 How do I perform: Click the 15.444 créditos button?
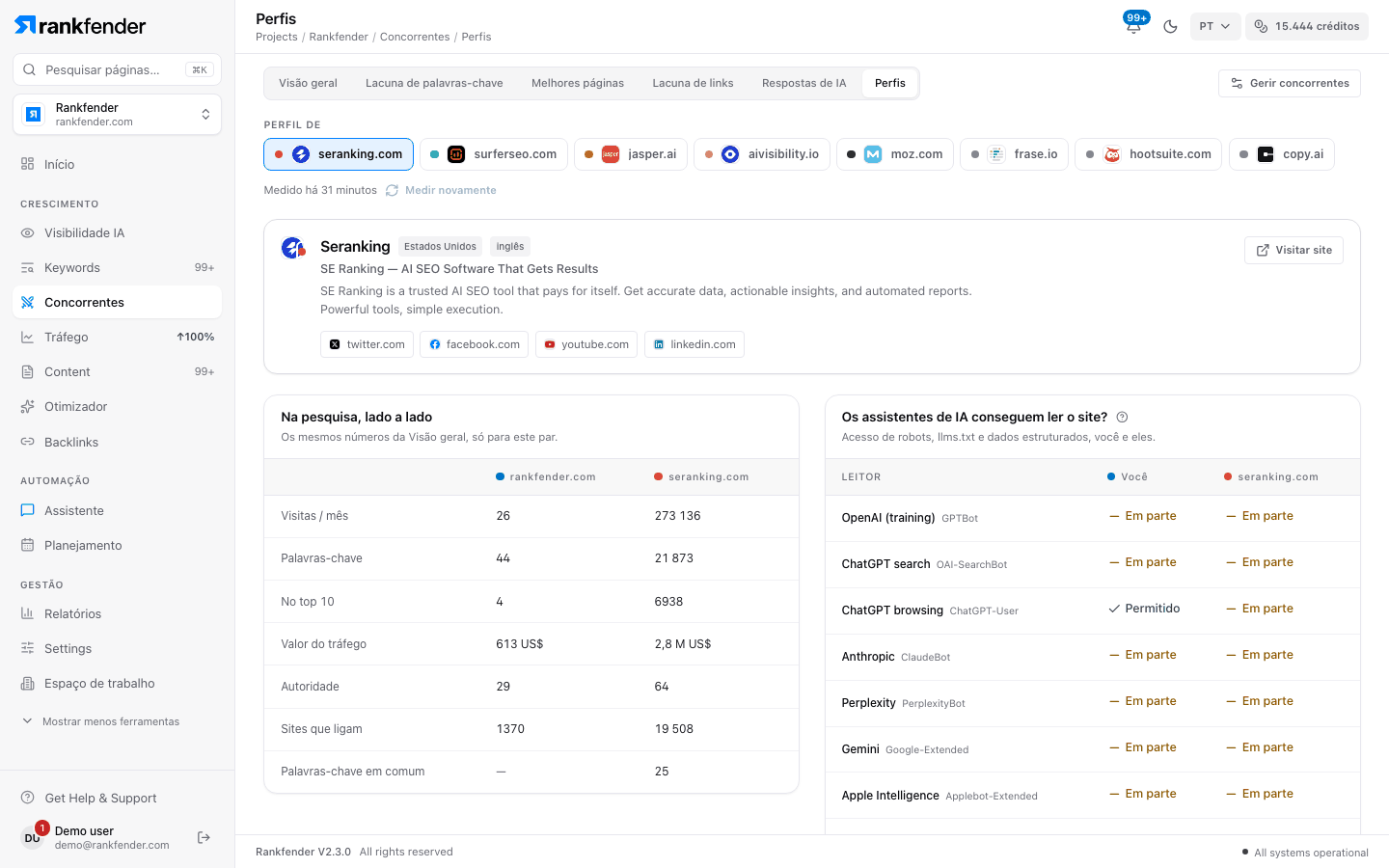(1307, 26)
